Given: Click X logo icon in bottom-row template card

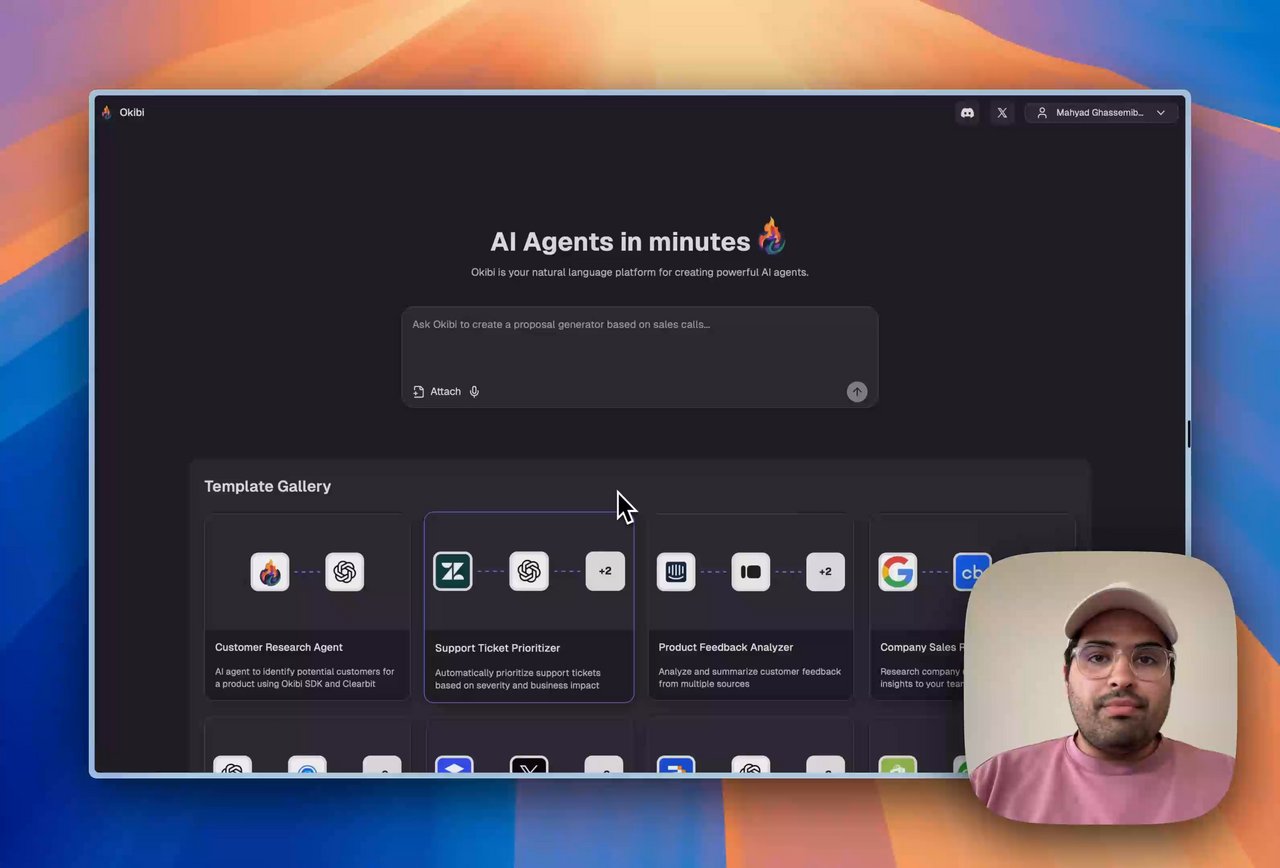Looking at the screenshot, I should click(x=529, y=767).
